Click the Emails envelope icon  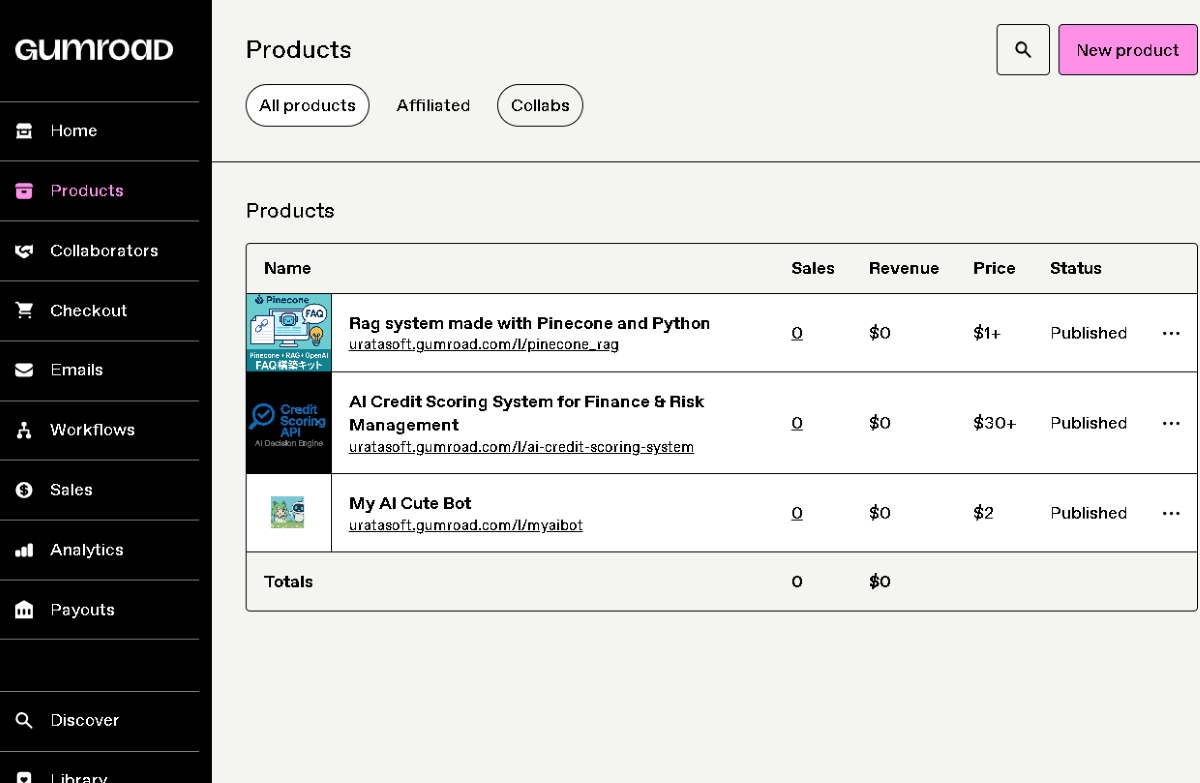point(25,370)
